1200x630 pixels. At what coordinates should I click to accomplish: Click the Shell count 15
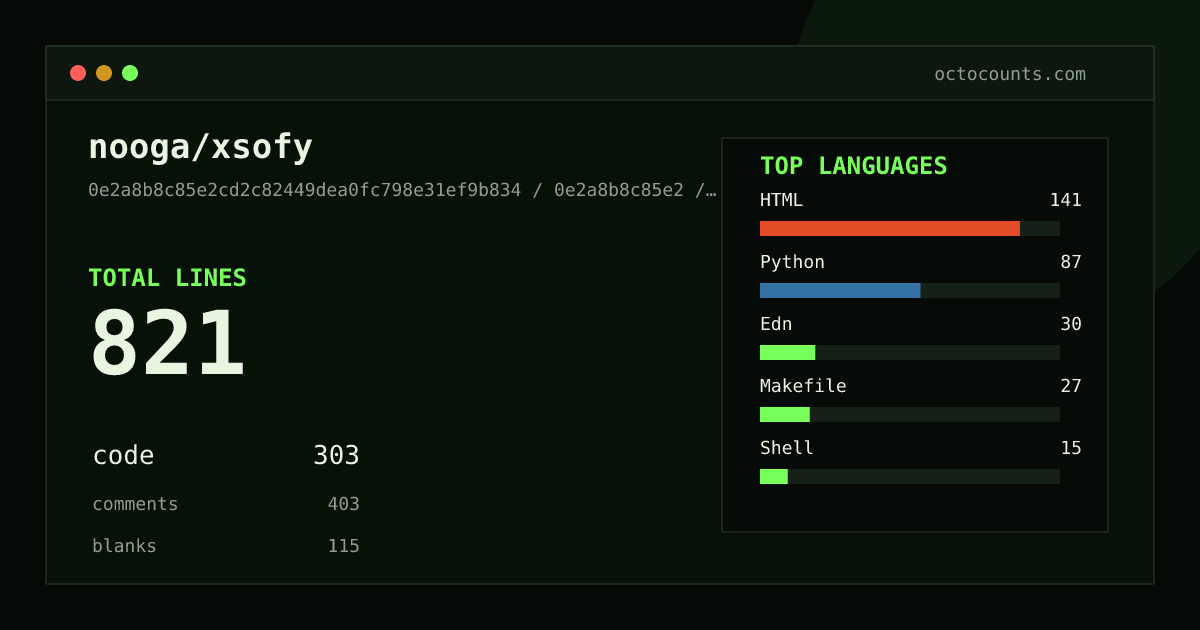coord(1071,448)
